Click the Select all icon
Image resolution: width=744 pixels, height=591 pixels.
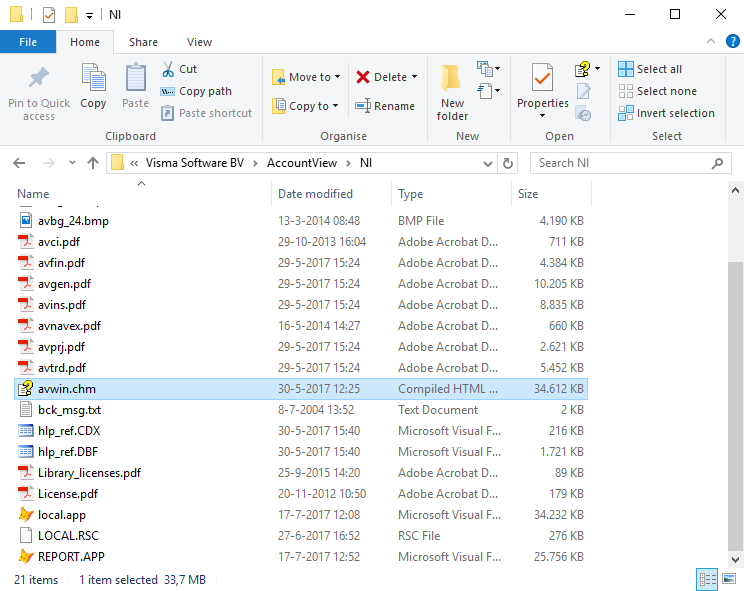point(626,69)
